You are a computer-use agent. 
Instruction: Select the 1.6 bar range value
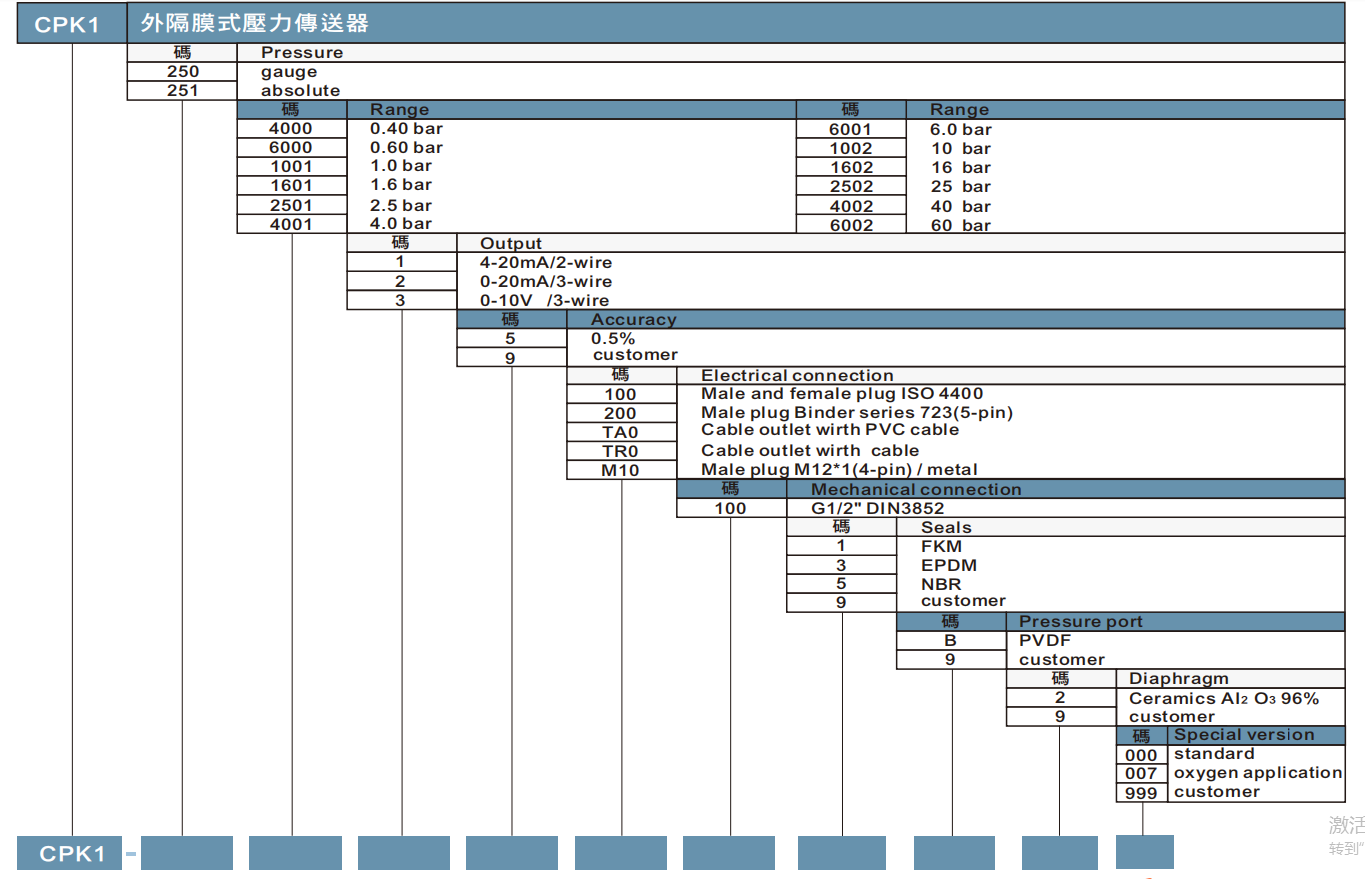pos(401,185)
